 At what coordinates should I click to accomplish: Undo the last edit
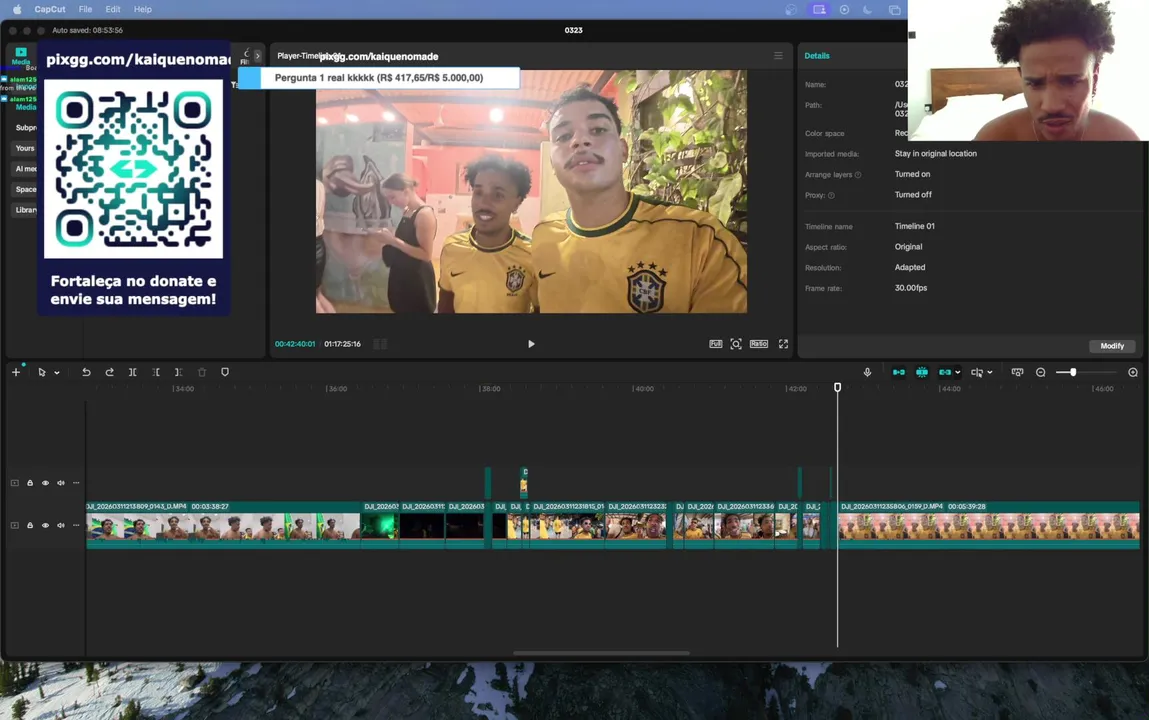86,372
